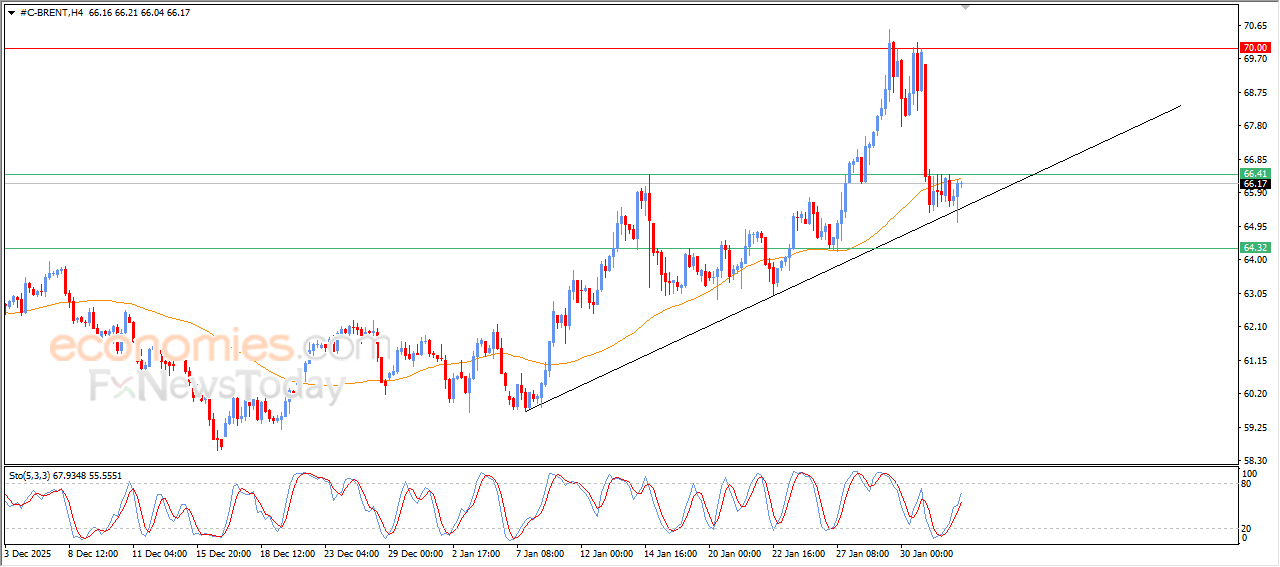Click the 58.30 price axis label
1280x567 pixels.
[x=1255, y=461]
